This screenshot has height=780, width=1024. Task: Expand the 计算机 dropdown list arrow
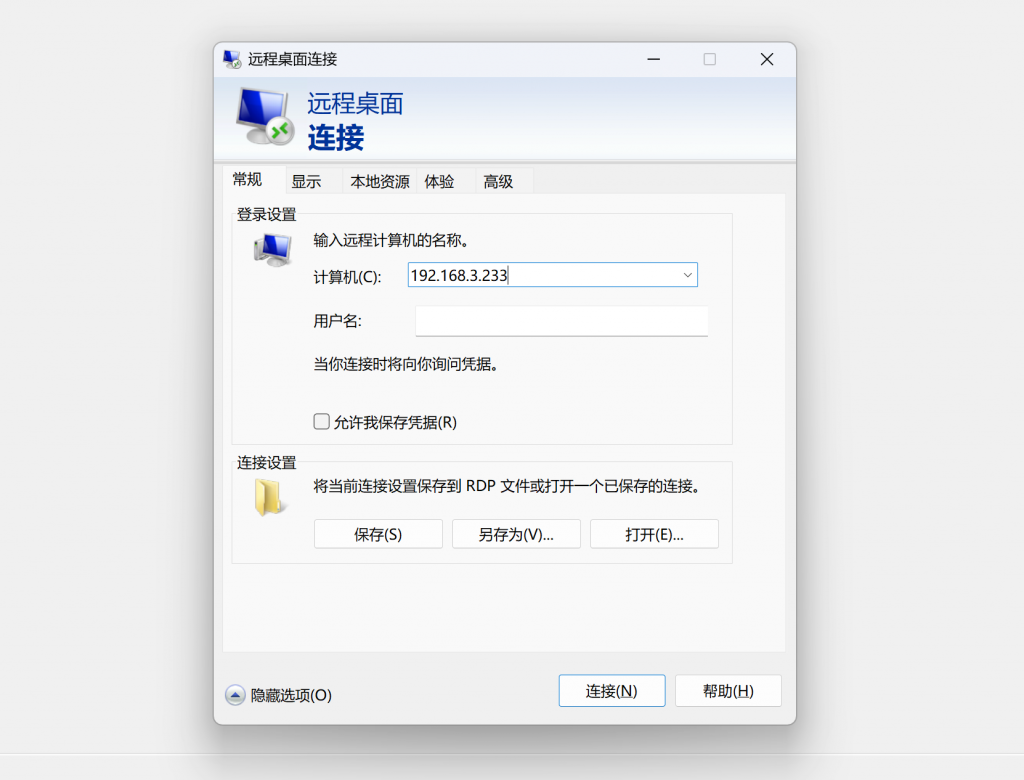click(x=687, y=275)
